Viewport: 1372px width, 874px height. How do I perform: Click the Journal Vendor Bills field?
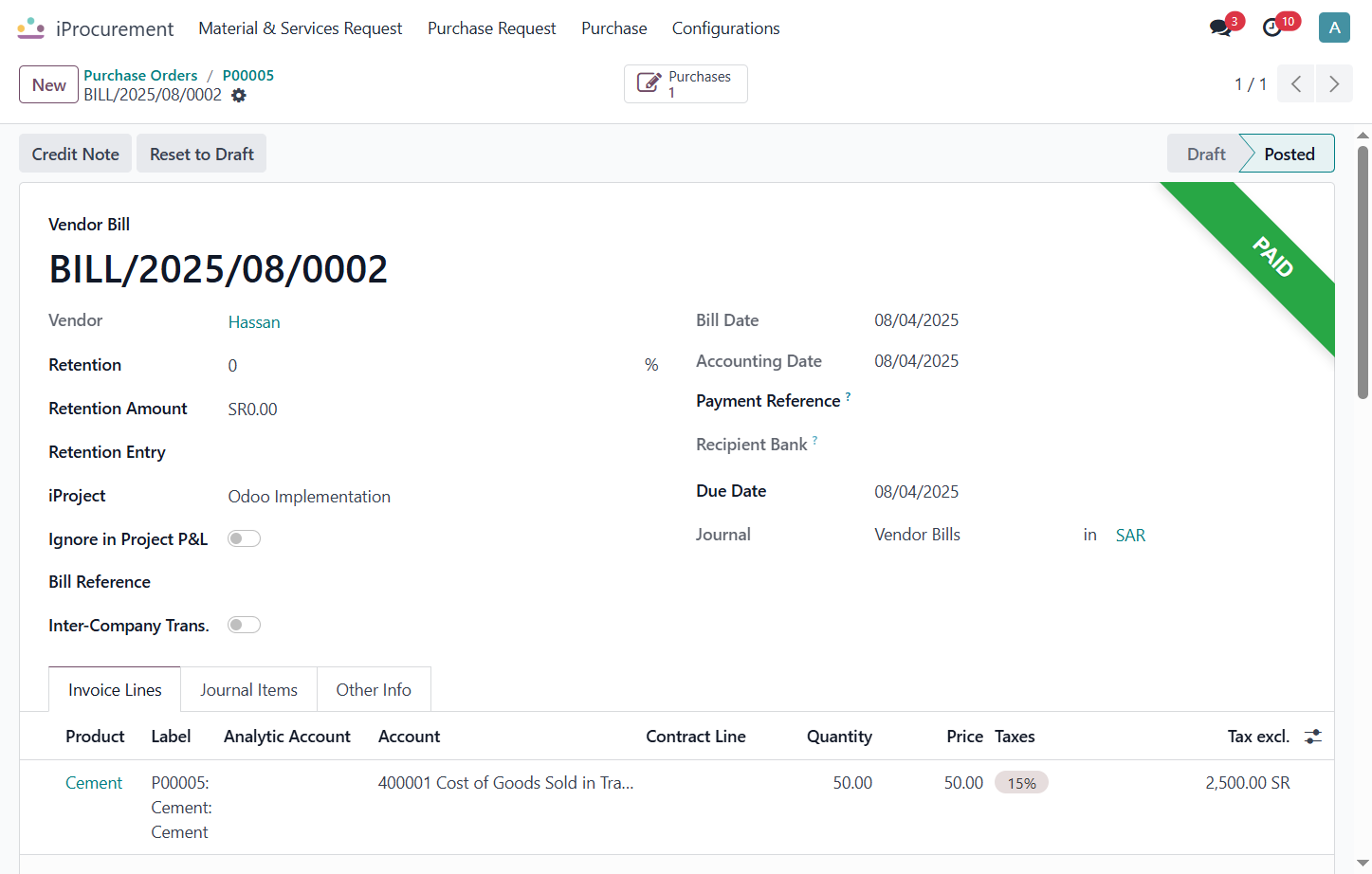tap(917, 535)
